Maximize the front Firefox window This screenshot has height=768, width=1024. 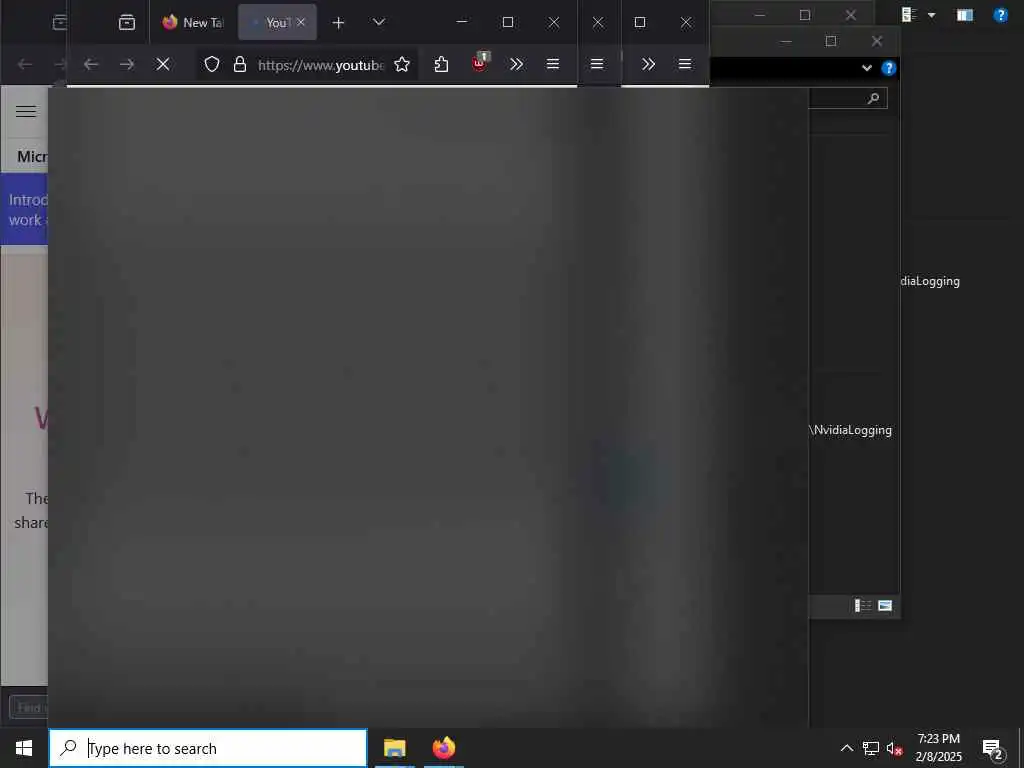click(507, 22)
